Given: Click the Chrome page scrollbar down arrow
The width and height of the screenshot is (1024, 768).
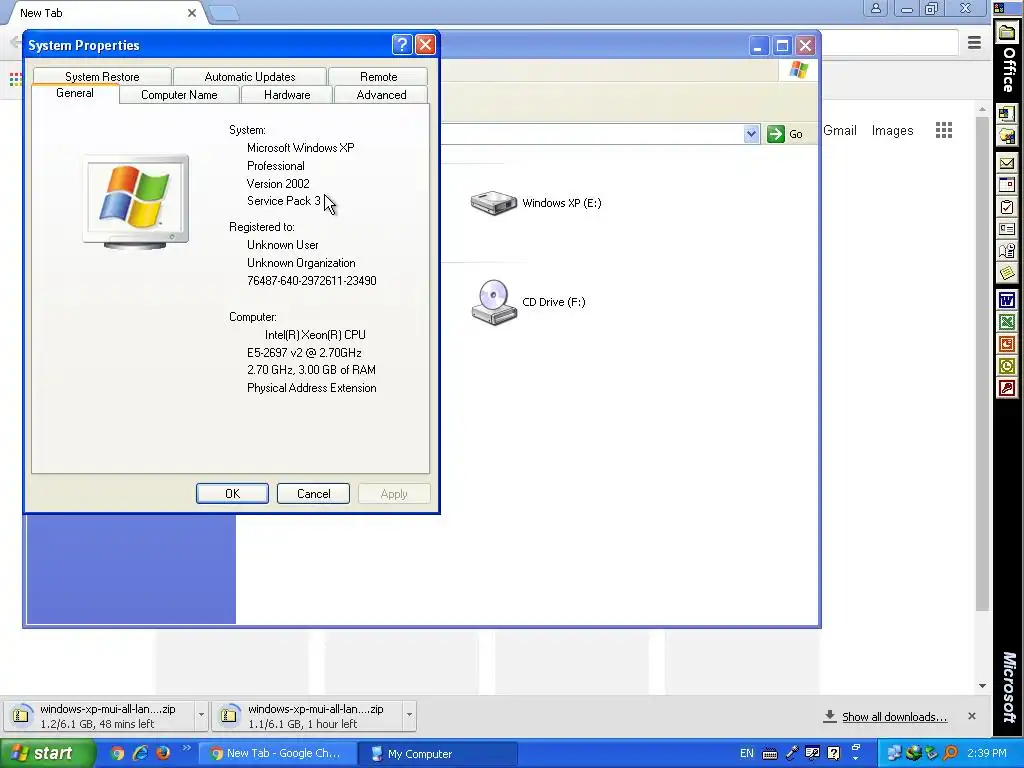Looking at the screenshot, I should click(982, 686).
